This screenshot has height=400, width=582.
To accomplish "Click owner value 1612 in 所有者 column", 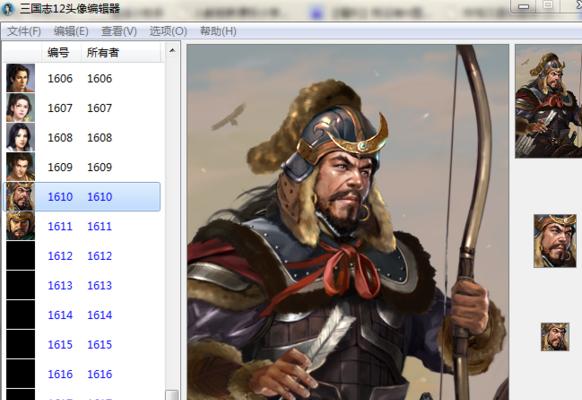I will 99,256.
